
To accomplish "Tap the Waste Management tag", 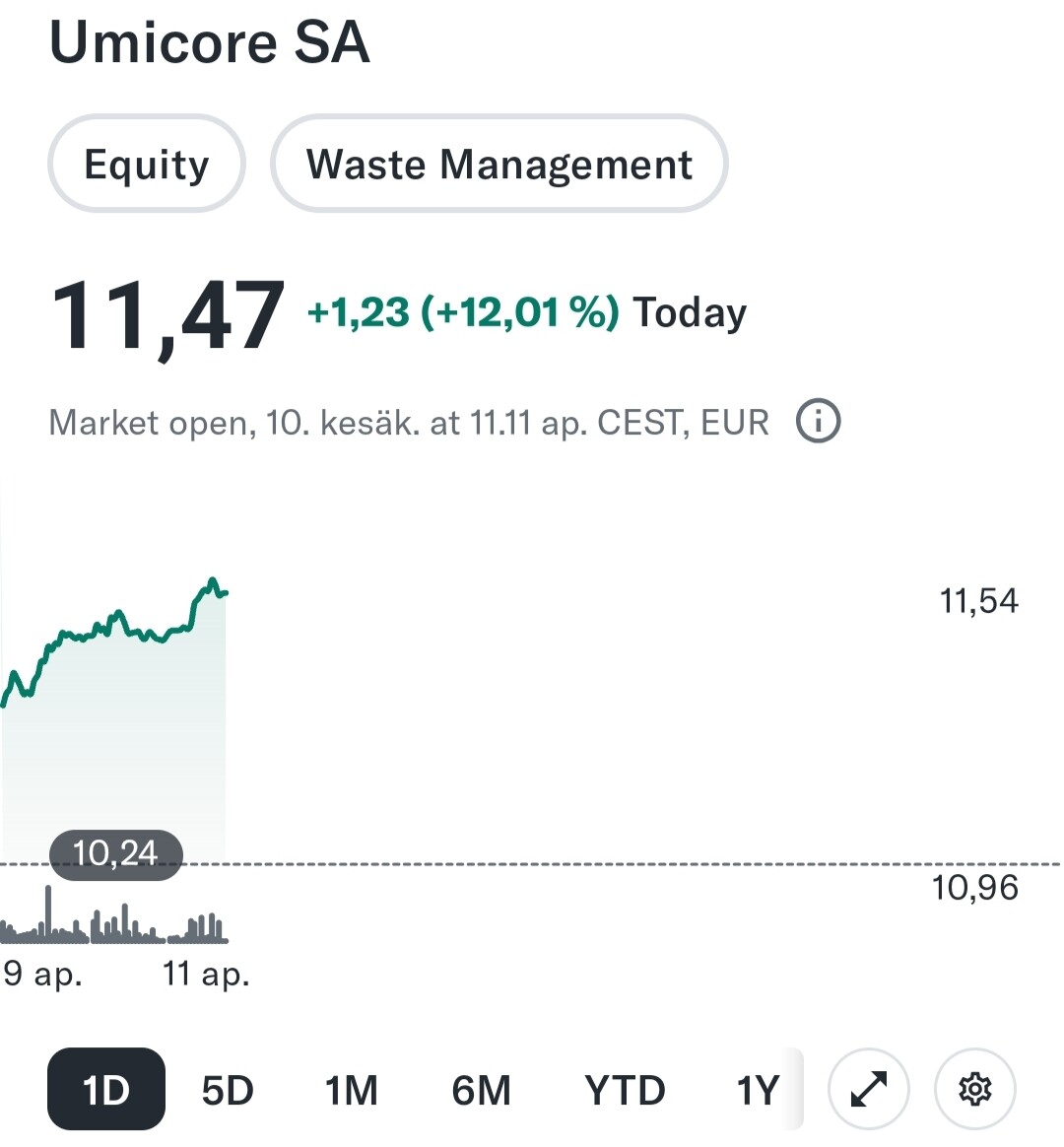I will pos(499,164).
